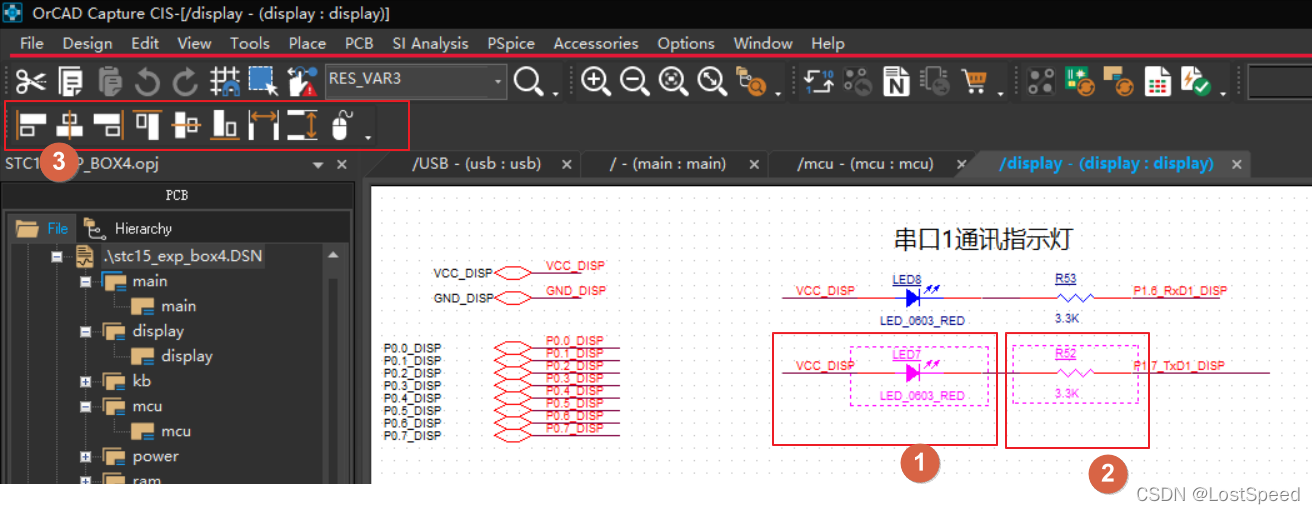Select the Align Top tool
The width and height of the screenshot is (1315, 514).
[148, 125]
